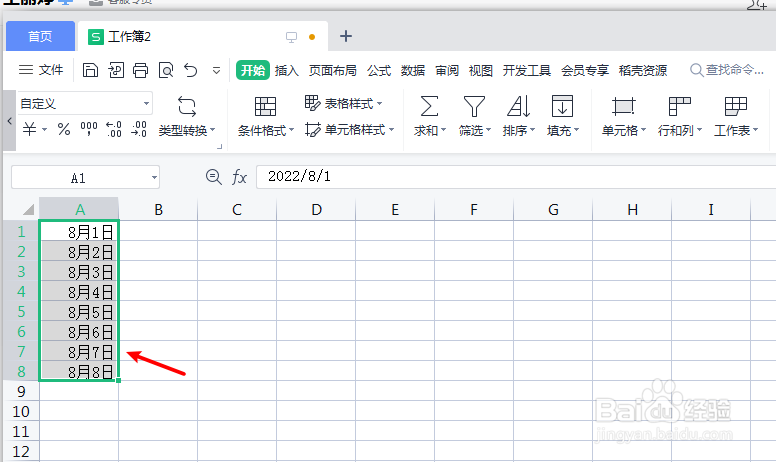Viewport: 776px width, 462px height.
Task: Select row 9 header
Action: click(x=21, y=391)
